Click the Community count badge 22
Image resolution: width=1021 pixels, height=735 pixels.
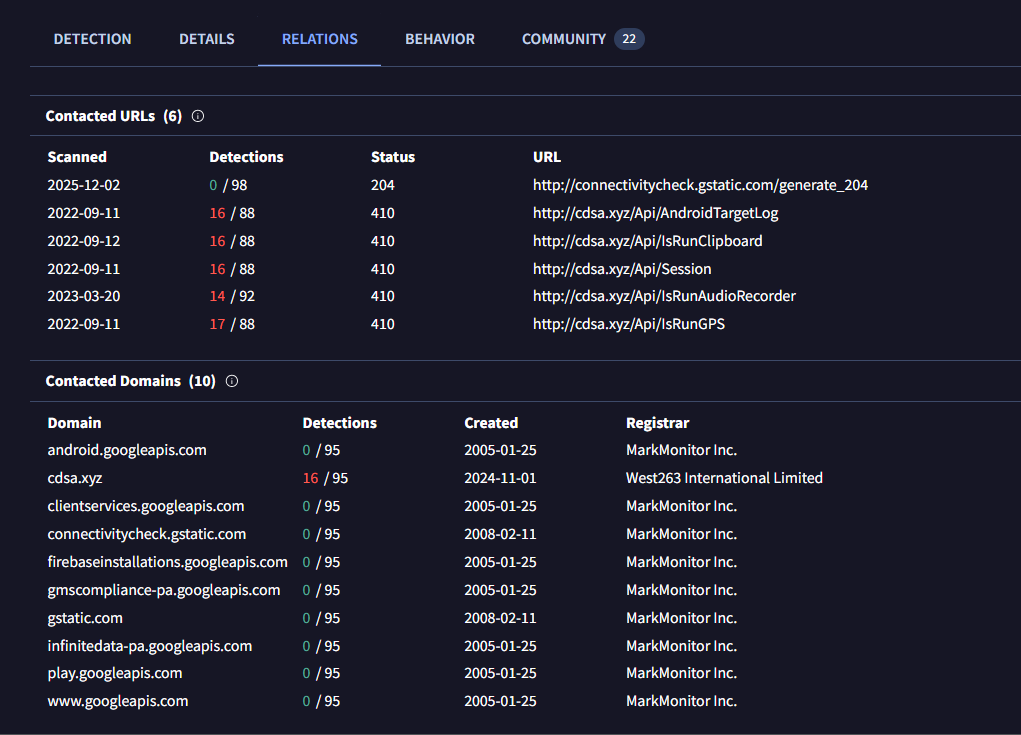(x=629, y=39)
